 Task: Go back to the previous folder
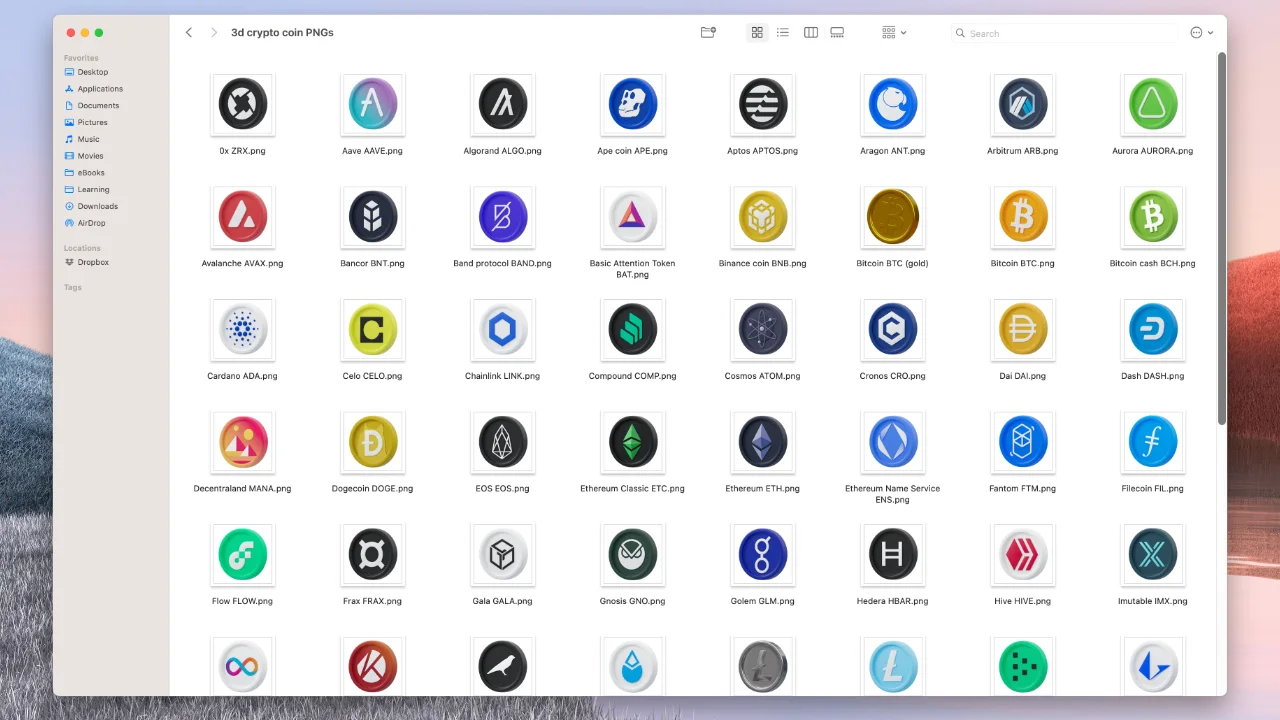click(x=189, y=32)
